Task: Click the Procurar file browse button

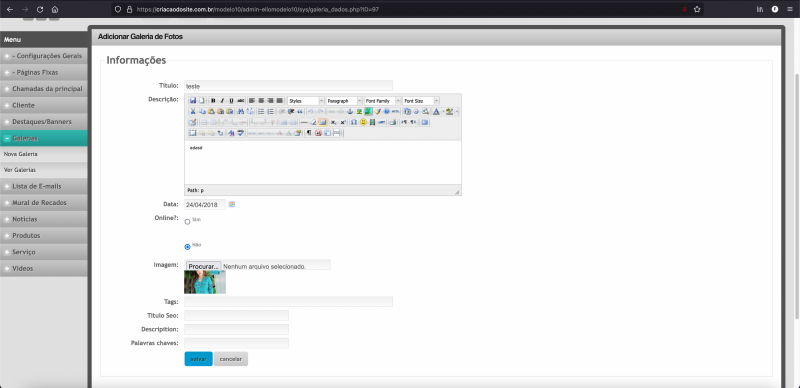Action: pos(203,266)
